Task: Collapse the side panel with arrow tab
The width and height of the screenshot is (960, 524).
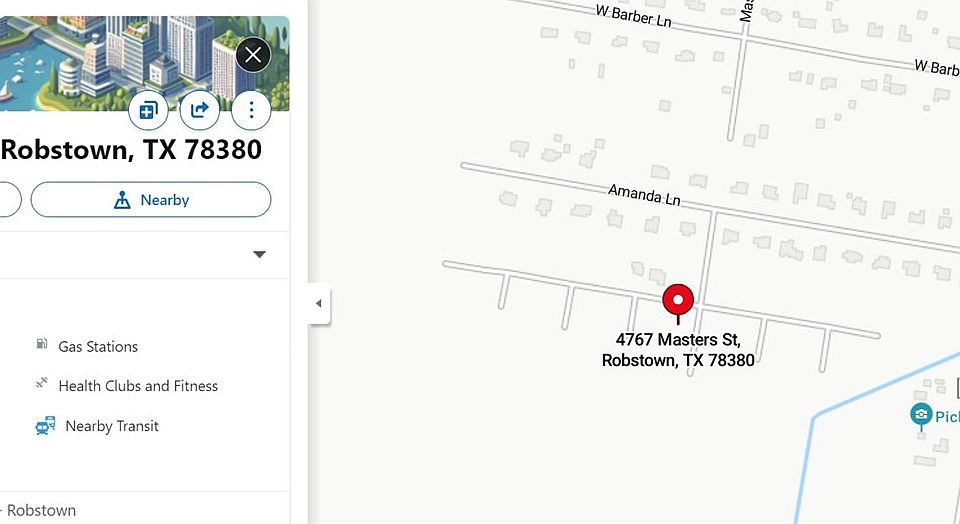Action: 318,304
